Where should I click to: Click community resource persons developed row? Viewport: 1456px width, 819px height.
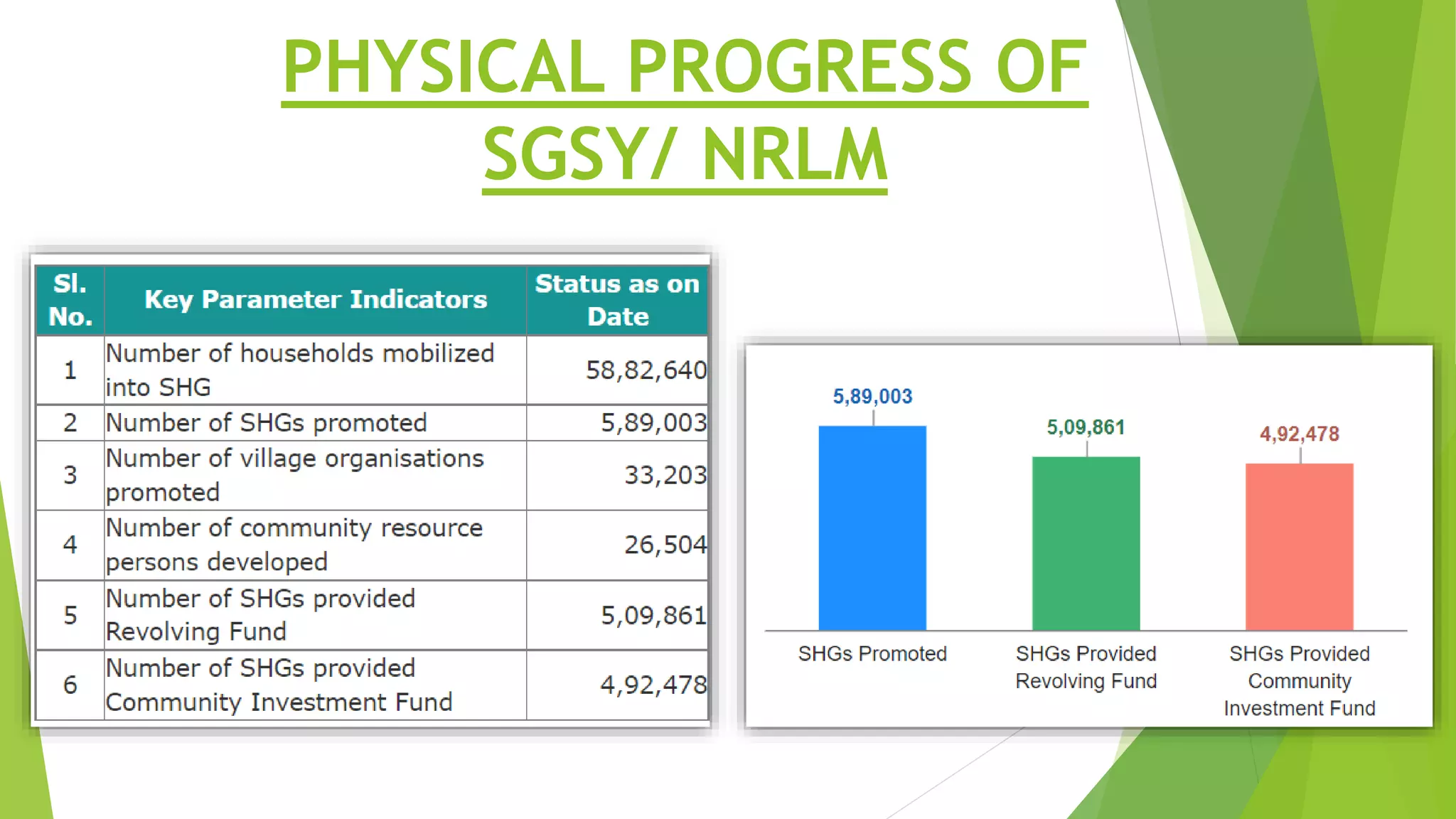(294, 545)
